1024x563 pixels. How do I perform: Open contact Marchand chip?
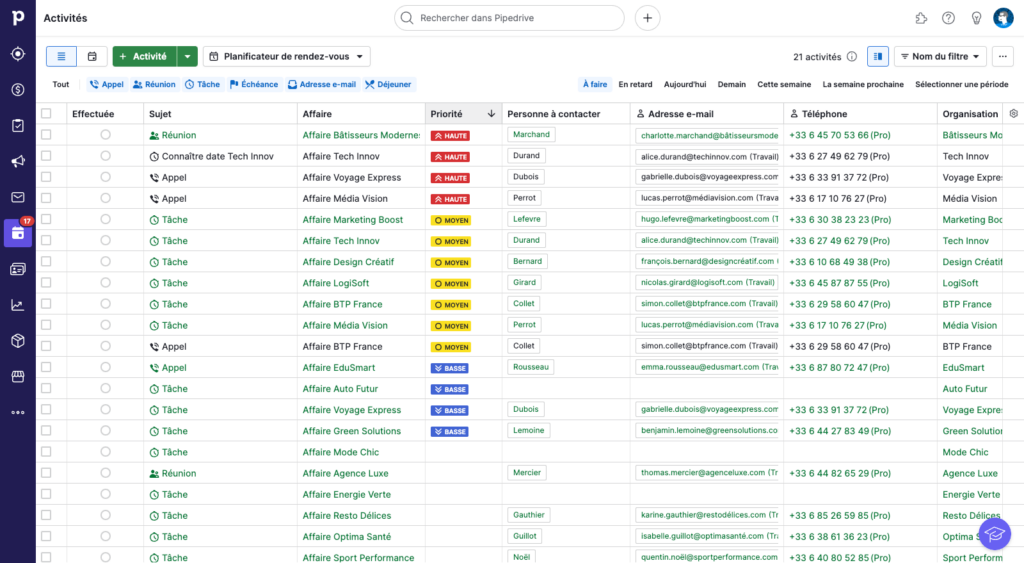click(x=531, y=135)
